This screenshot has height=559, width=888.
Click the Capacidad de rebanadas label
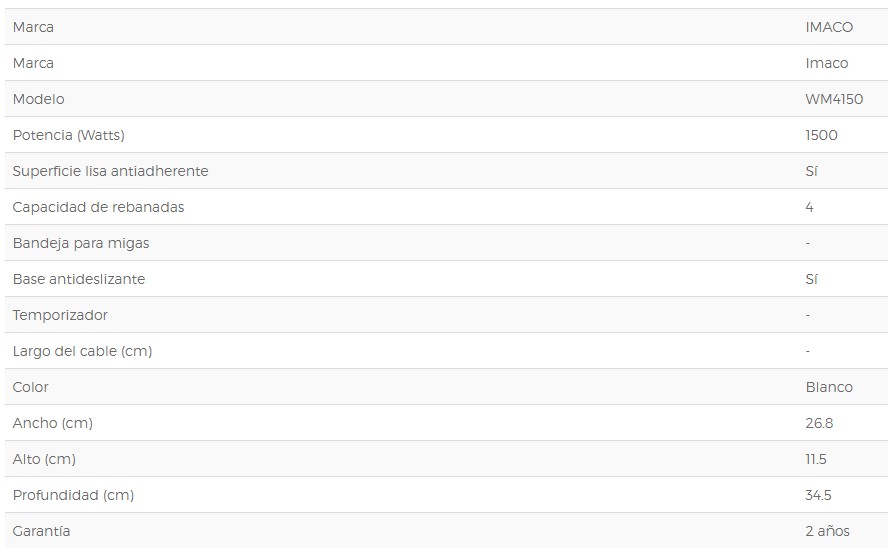pyautogui.click(x=98, y=207)
